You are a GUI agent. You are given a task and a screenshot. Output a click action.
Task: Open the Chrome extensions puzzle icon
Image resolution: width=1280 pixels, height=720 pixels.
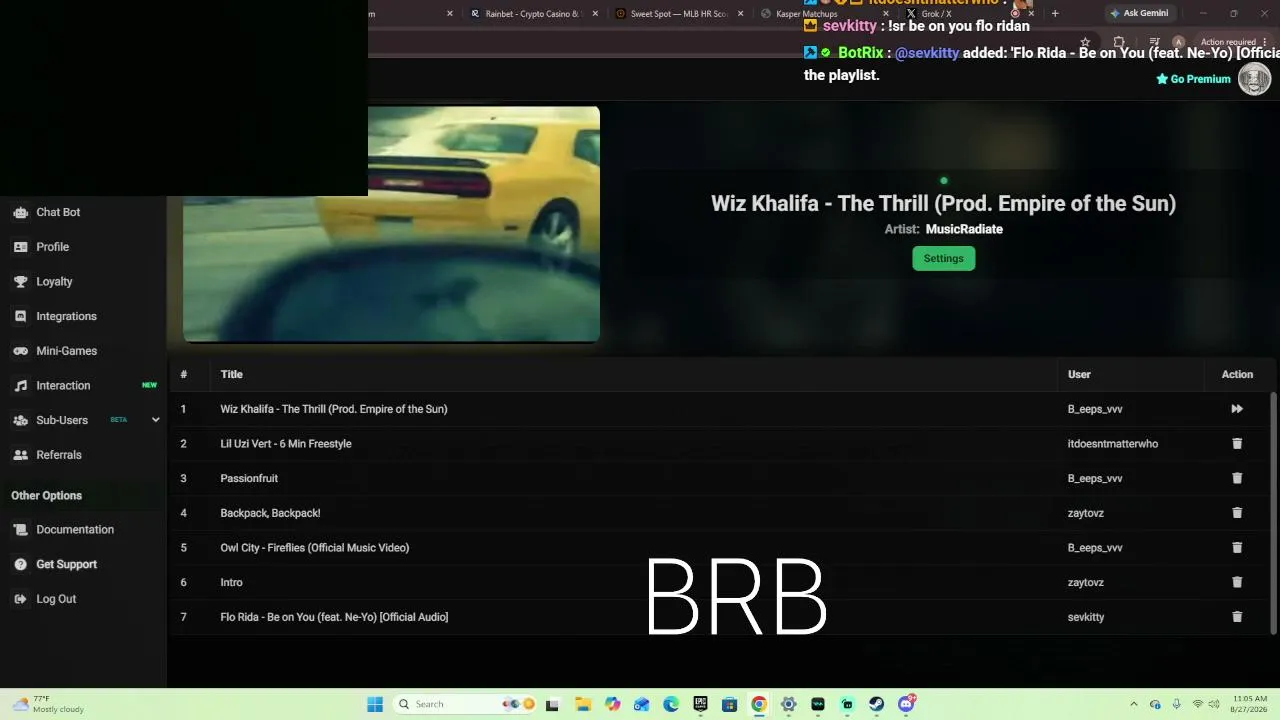(1119, 42)
